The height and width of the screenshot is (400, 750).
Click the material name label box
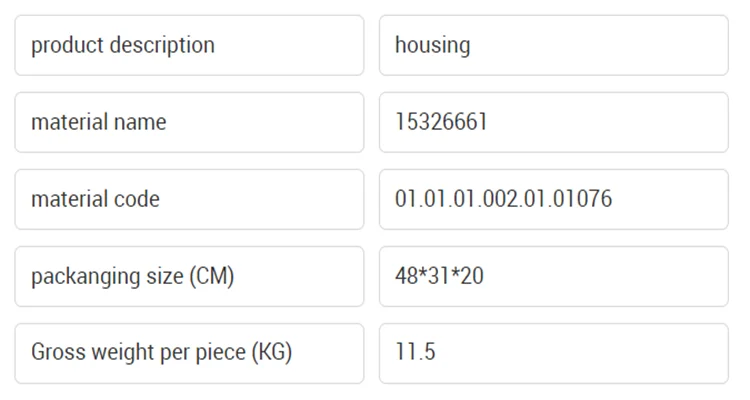(x=189, y=122)
